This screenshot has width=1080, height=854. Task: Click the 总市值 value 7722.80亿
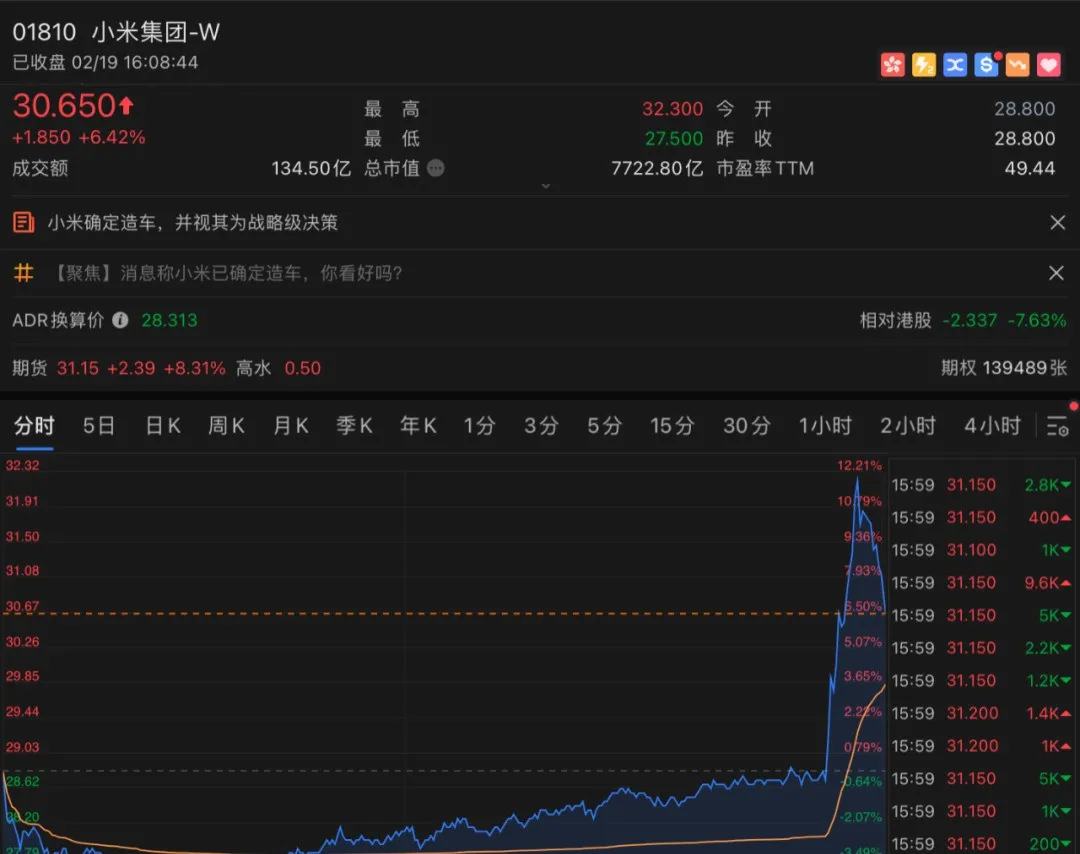pos(658,168)
